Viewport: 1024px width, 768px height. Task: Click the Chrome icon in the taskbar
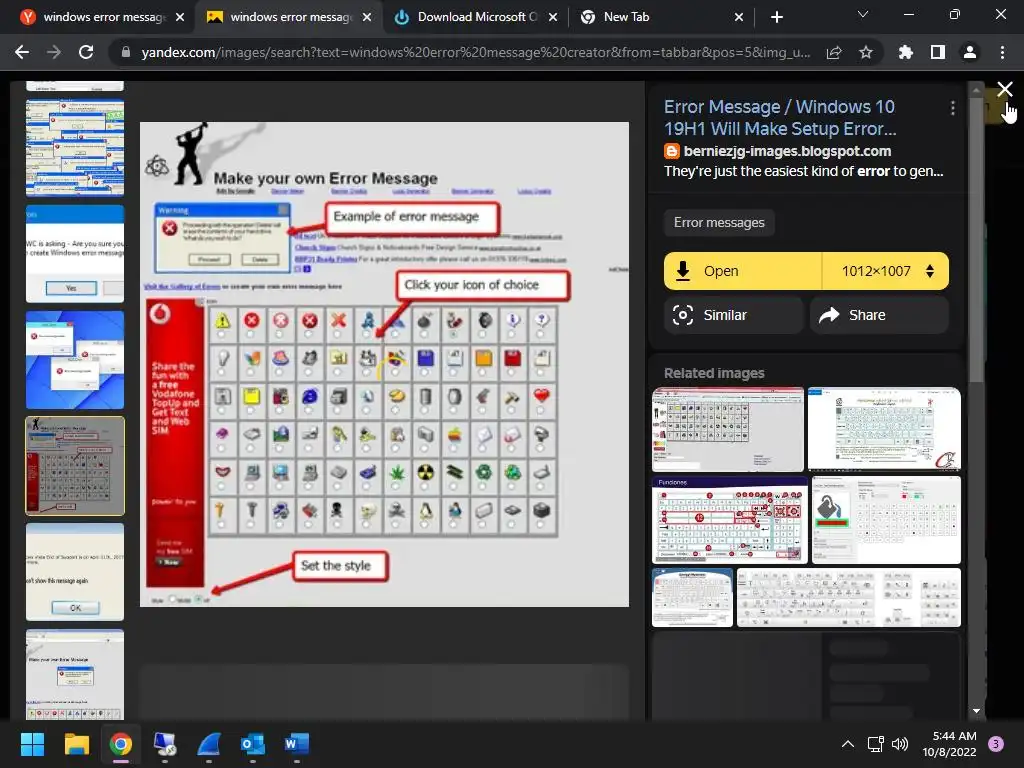pyautogui.click(x=121, y=744)
